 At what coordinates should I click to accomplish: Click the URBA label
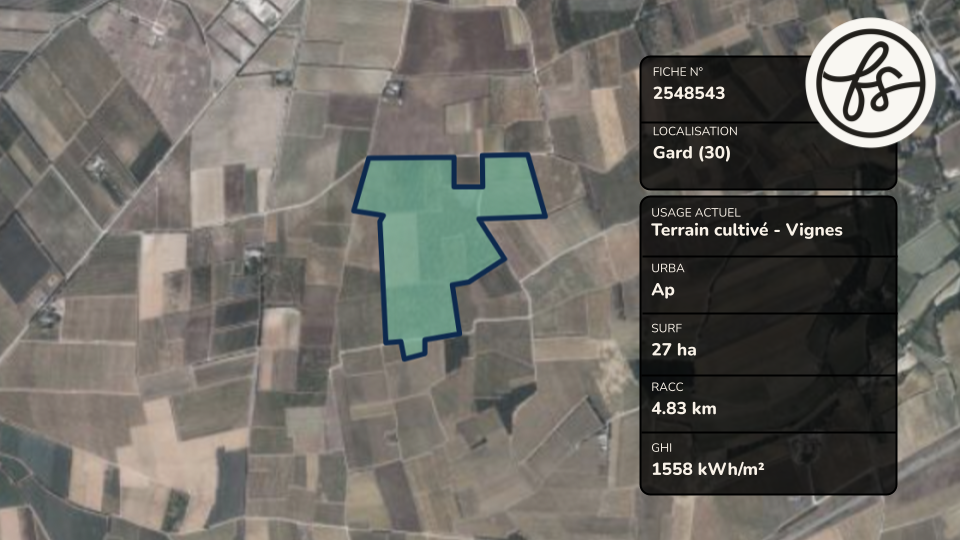tap(668, 268)
